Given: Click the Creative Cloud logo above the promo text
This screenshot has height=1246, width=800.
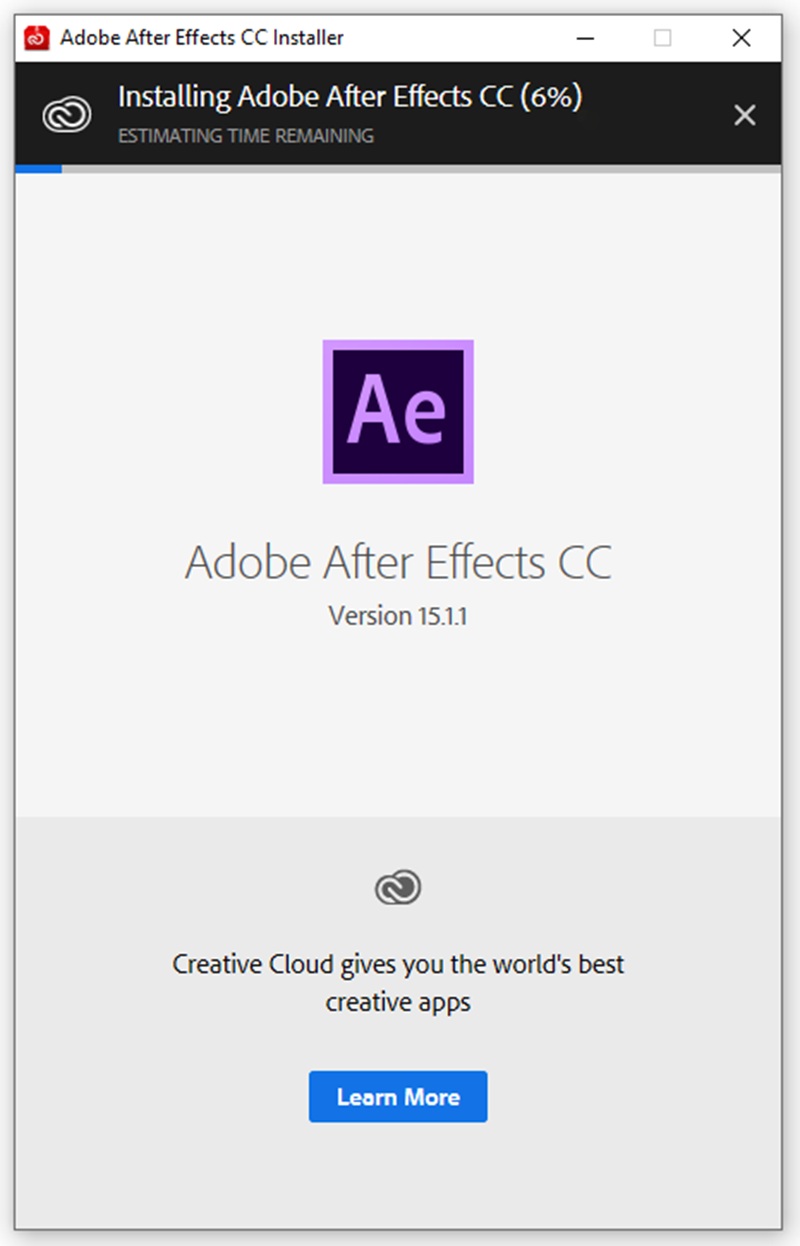Looking at the screenshot, I should point(398,886).
